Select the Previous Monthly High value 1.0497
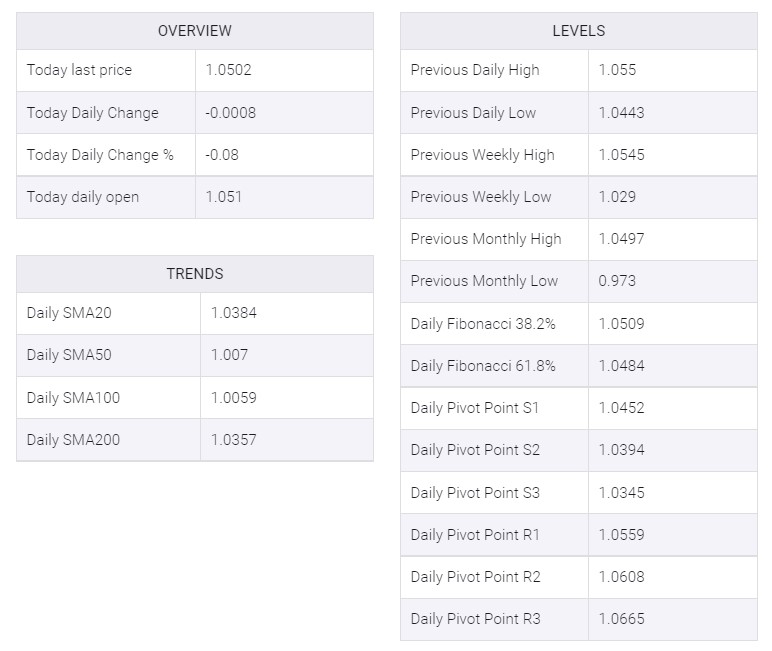Viewport: 772px width, 651px height. [x=621, y=239]
